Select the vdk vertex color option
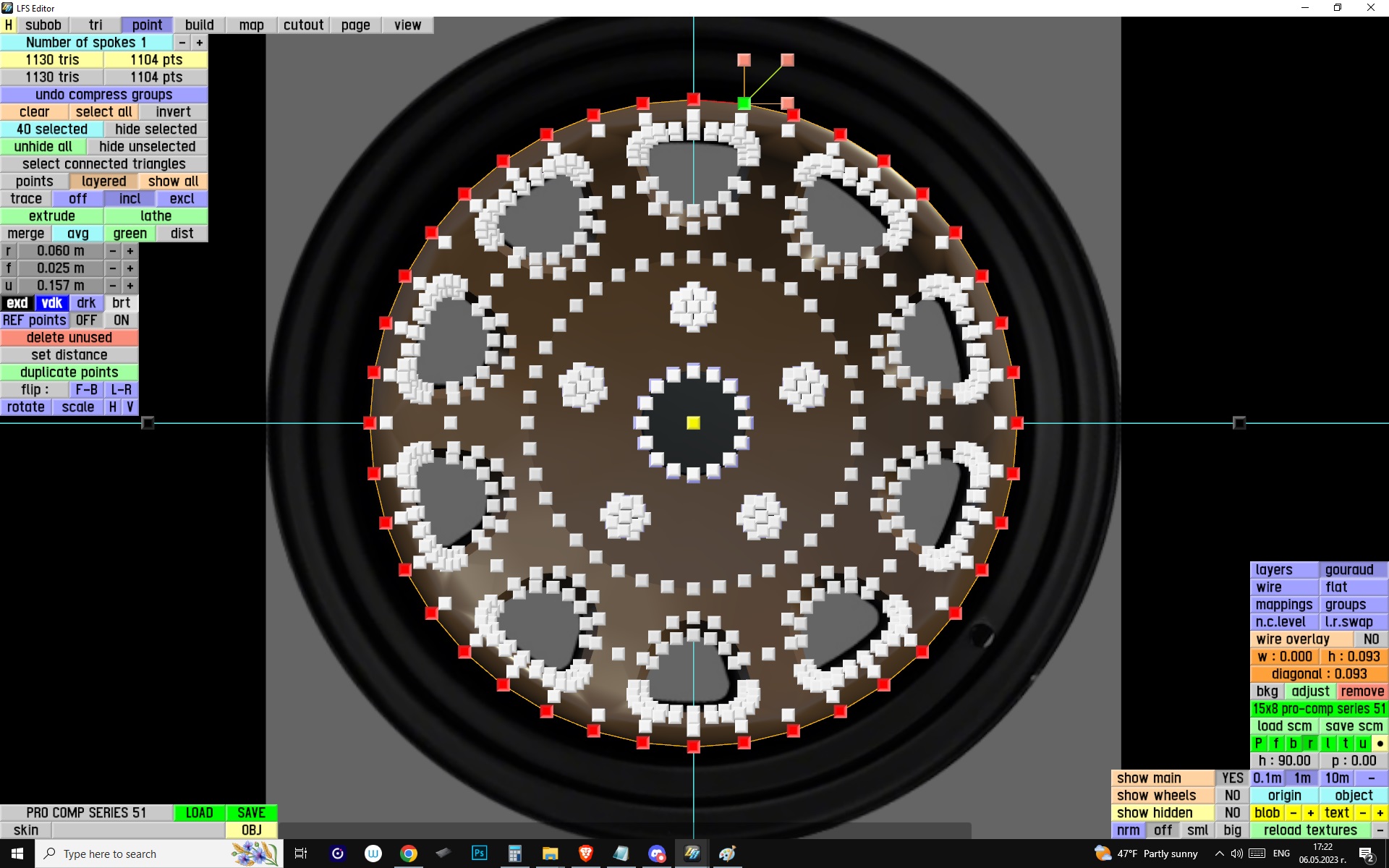The height and width of the screenshot is (868, 1389). pos(51,303)
